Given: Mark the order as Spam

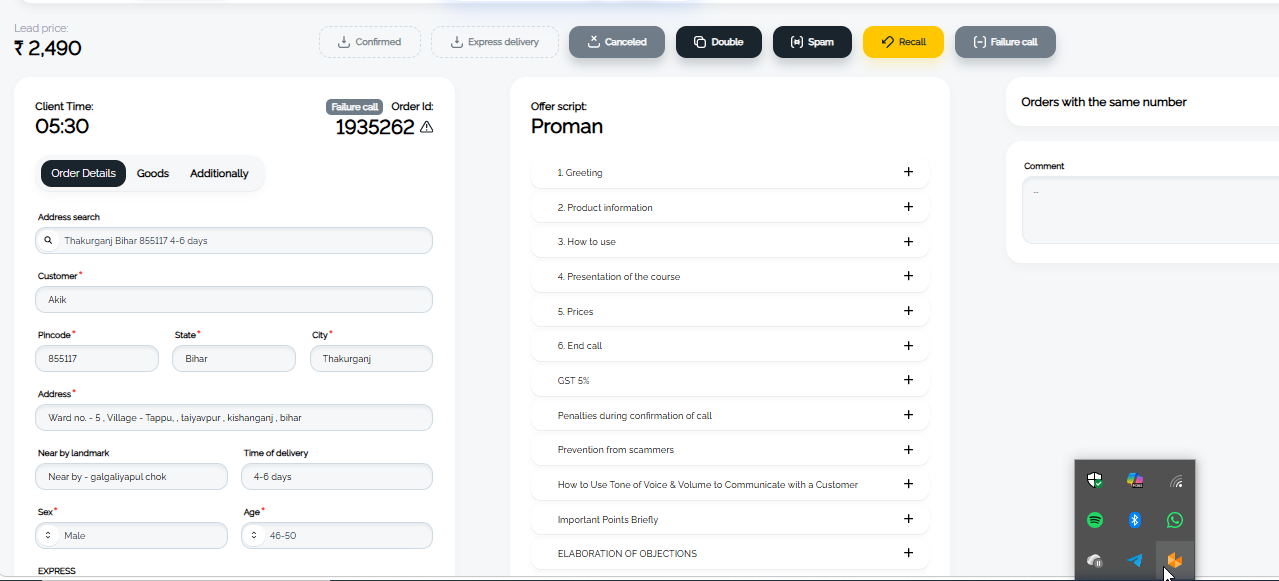Looking at the screenshot, I should [x=812, y=42].
